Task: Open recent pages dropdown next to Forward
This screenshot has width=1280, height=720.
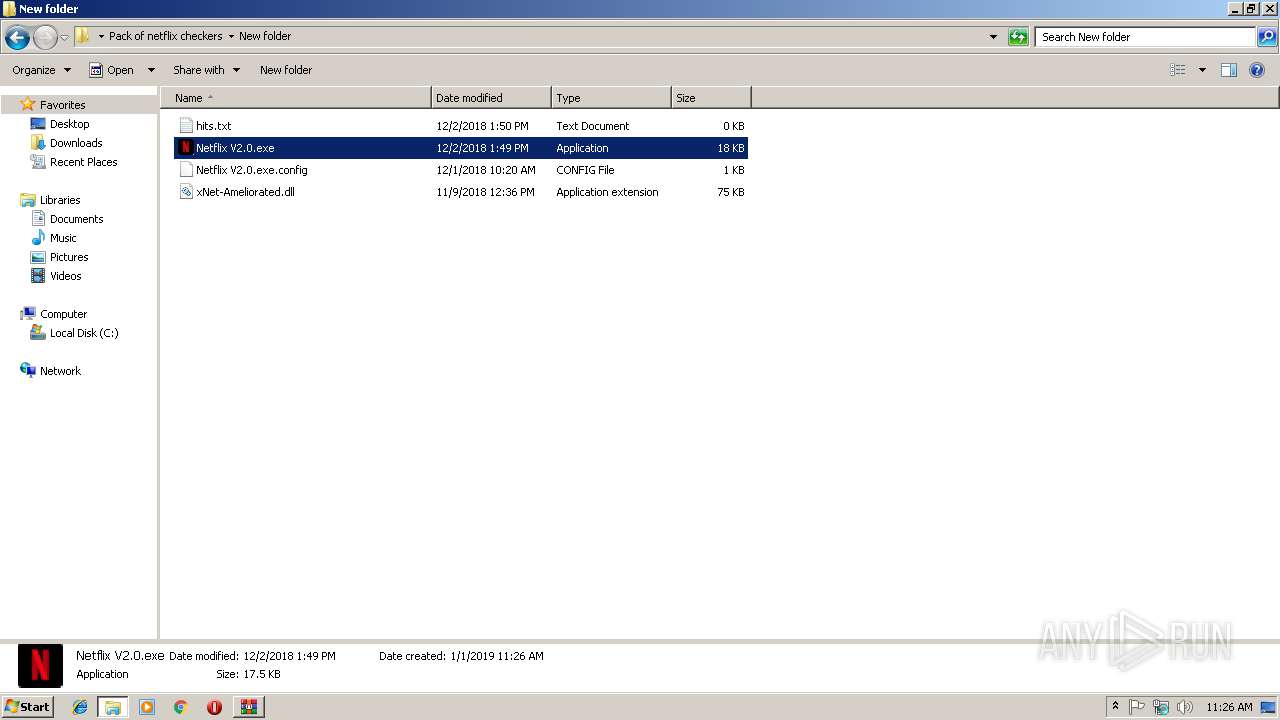Action: click(x=65, y=38)
